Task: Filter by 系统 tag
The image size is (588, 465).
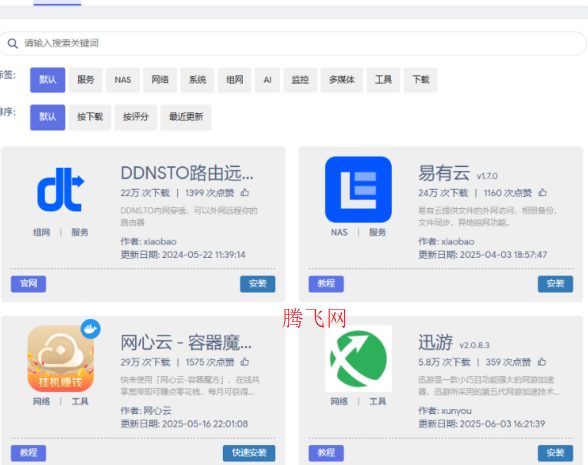Action: pos(197,80)
